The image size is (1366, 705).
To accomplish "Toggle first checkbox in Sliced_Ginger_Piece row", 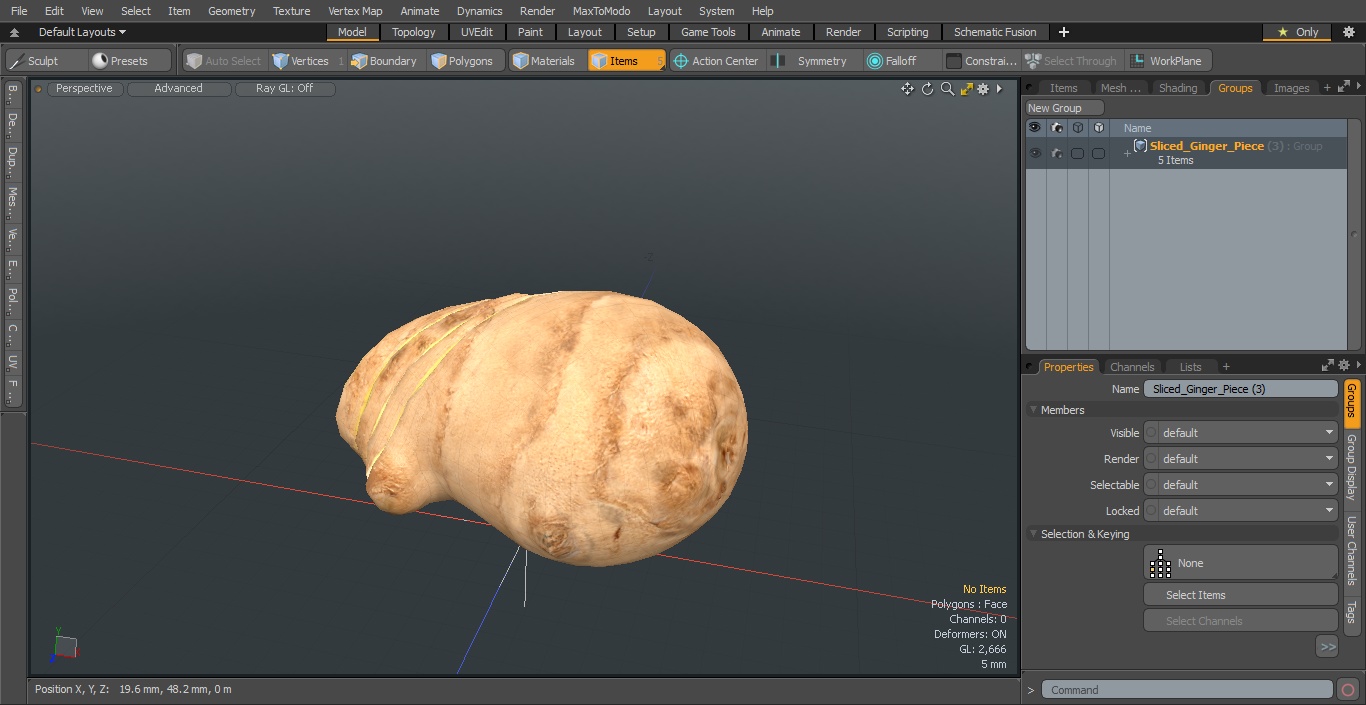I will pyautogui.click(x=1078, y=153).
